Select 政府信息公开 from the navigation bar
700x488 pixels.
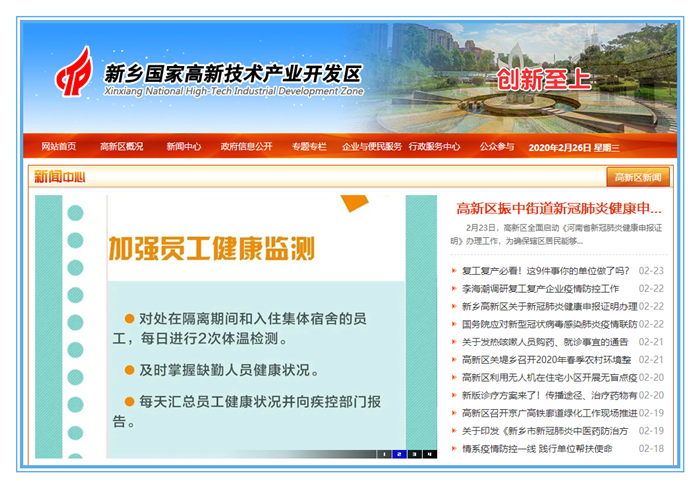(246, 147)
